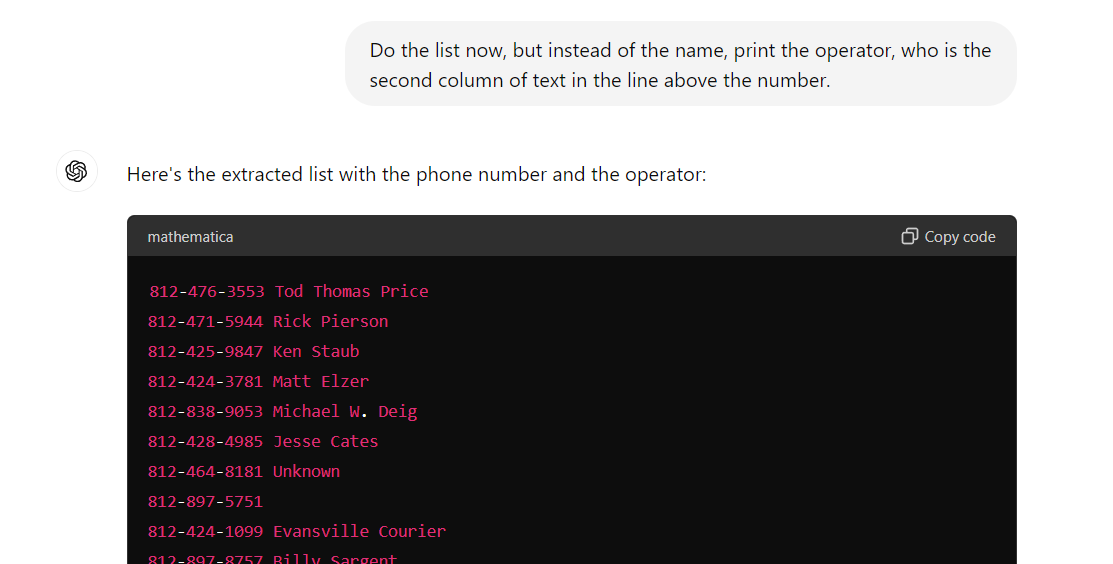This screenshot has width=1113, height=564.
Task: Select the Evansville Courier operator text
Action: [x=359, y=532]
